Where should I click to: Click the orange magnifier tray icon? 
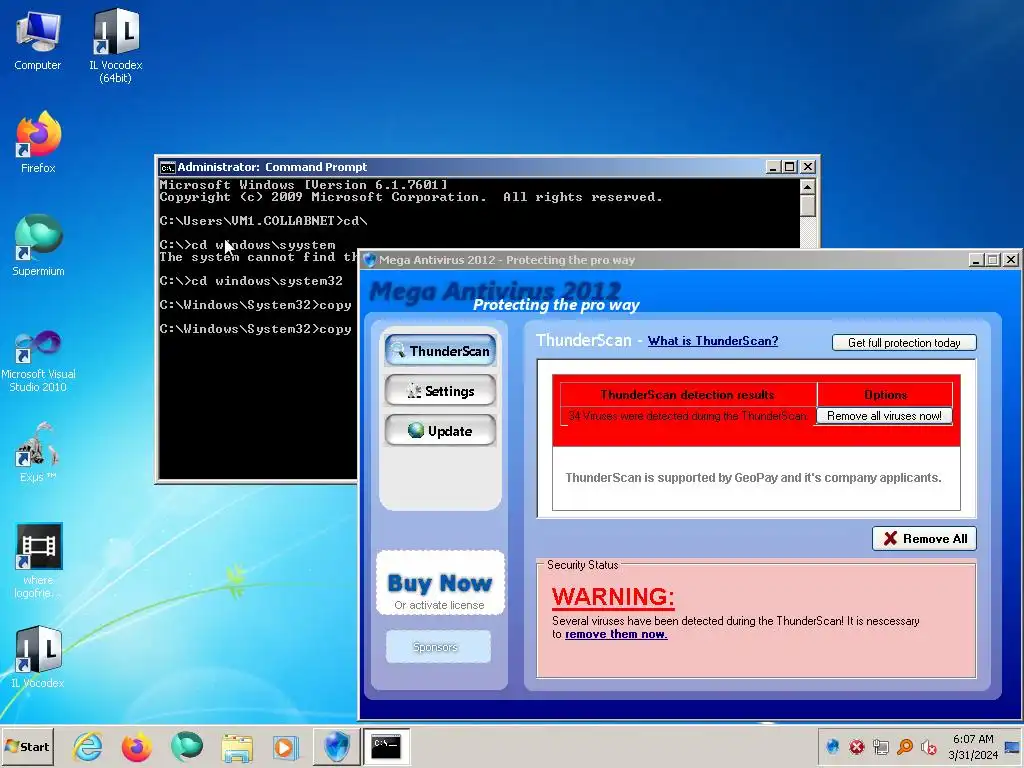coord(904,746)
